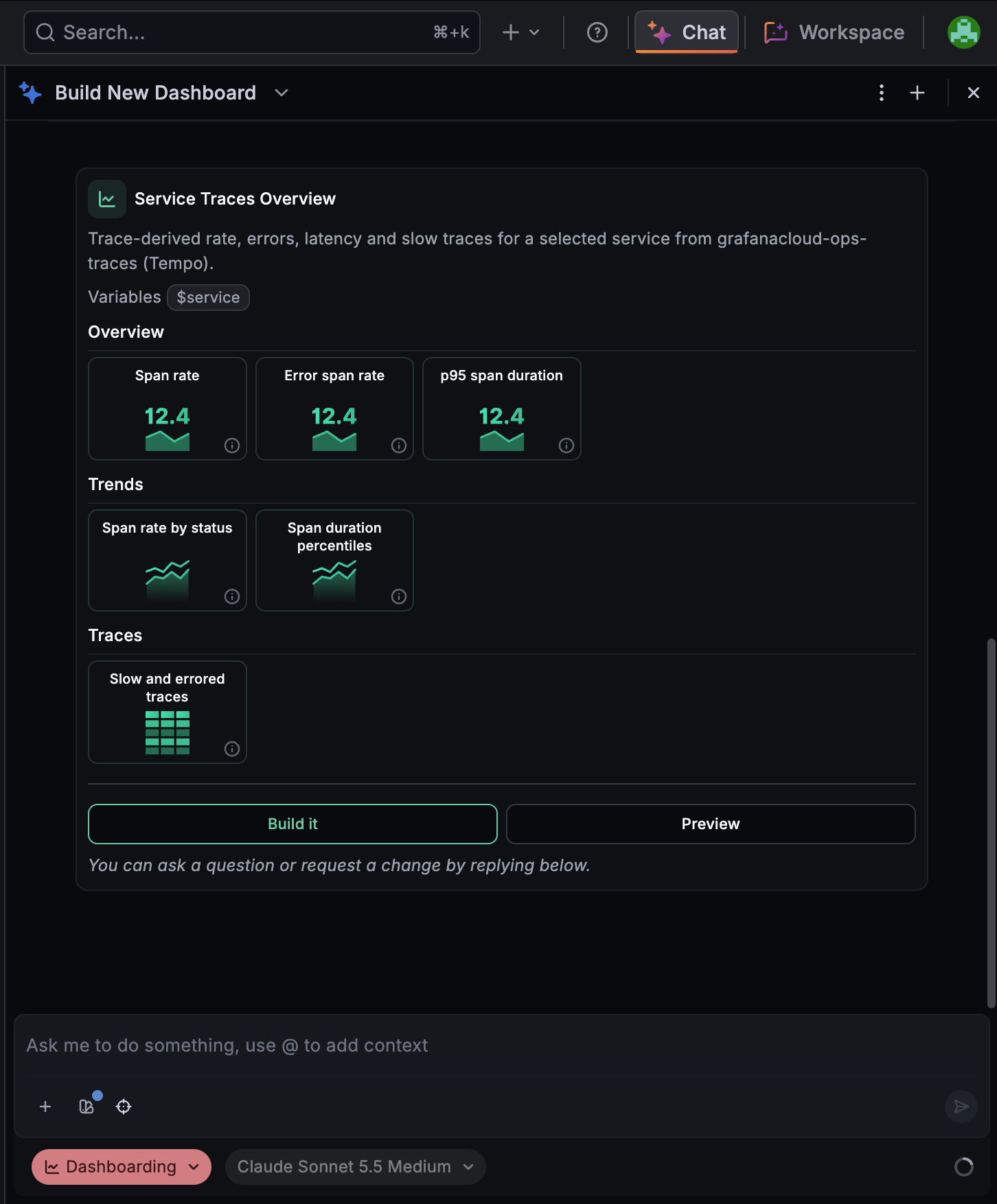Select the Span rate by status panel card
This screenshot has height=1204, width=997.
click(168, 560)
